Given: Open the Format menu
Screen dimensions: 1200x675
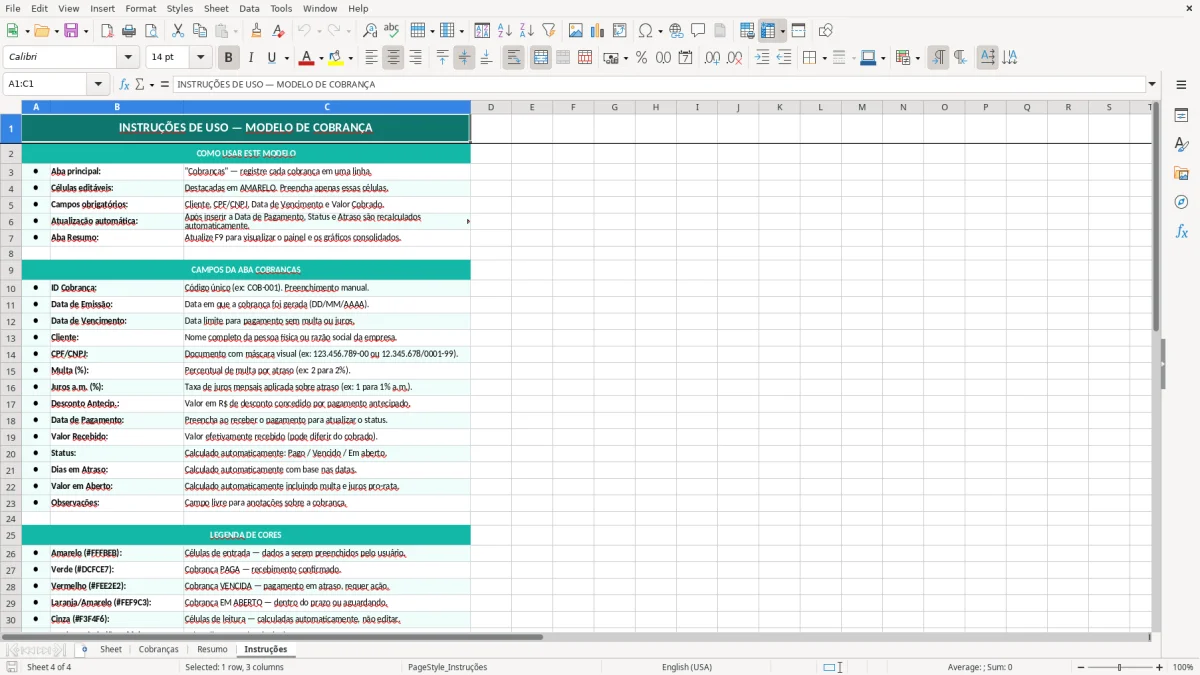Looking at the screenshot, I should pos(140,8).
